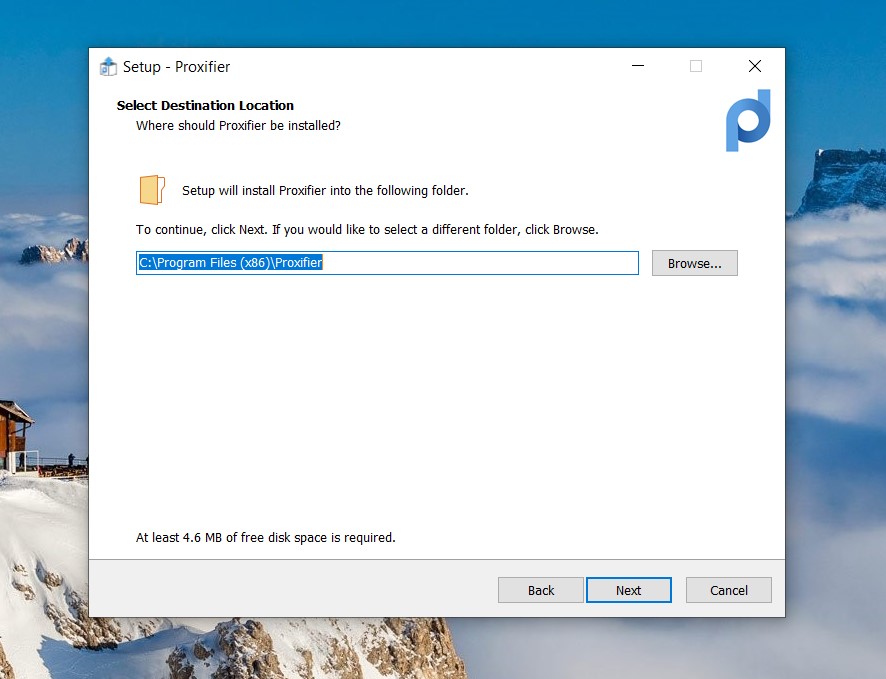Image resolution: width=886 pixels, height=679 pixels.
Task: Click the wooden cabin on desktop wallpaper
Action: [14, 430]
